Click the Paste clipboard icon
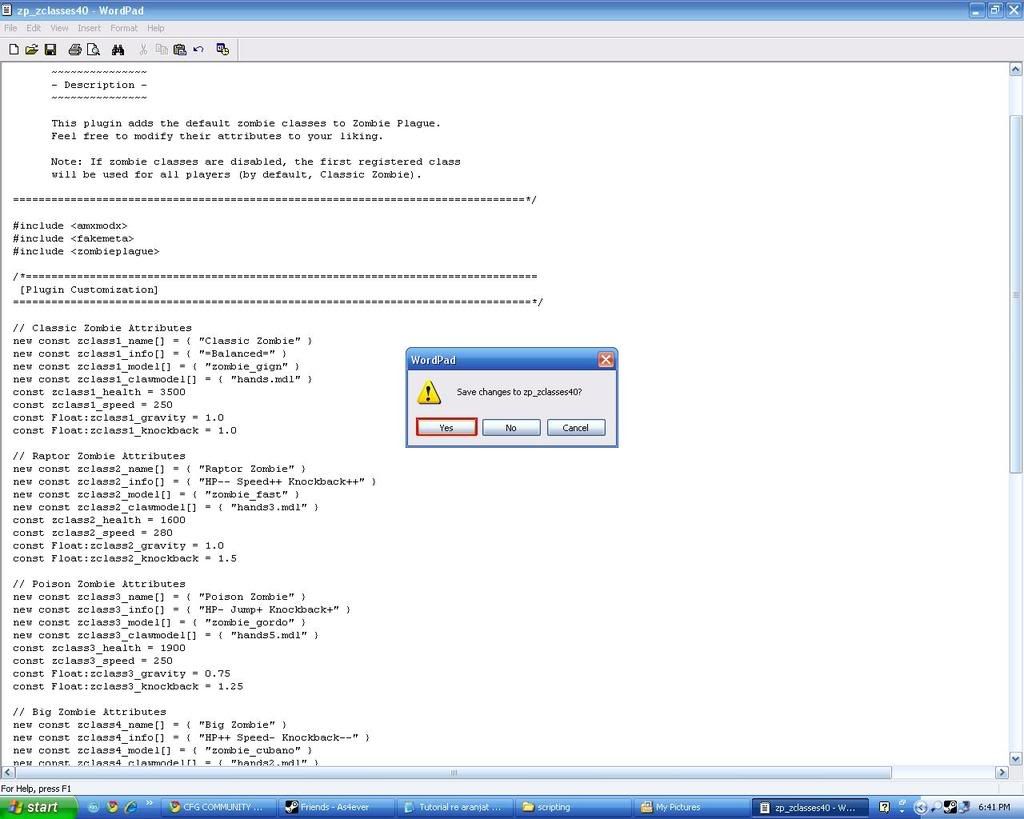The height and width of the screenshot is (819, 1024). click(x=180, y=50)
